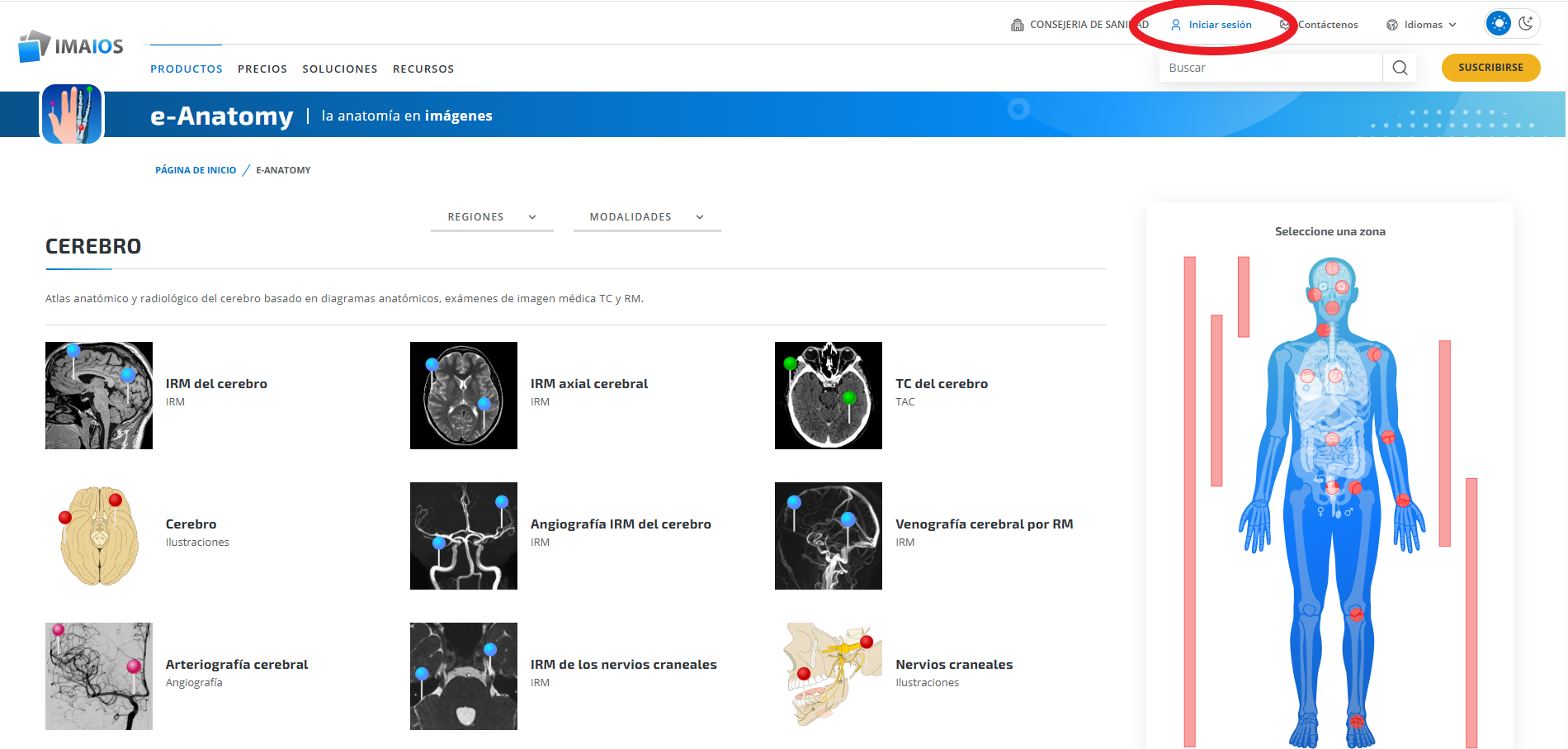Go to Página de inicio breadcrumb link
1568x749 pixels.
196,170
